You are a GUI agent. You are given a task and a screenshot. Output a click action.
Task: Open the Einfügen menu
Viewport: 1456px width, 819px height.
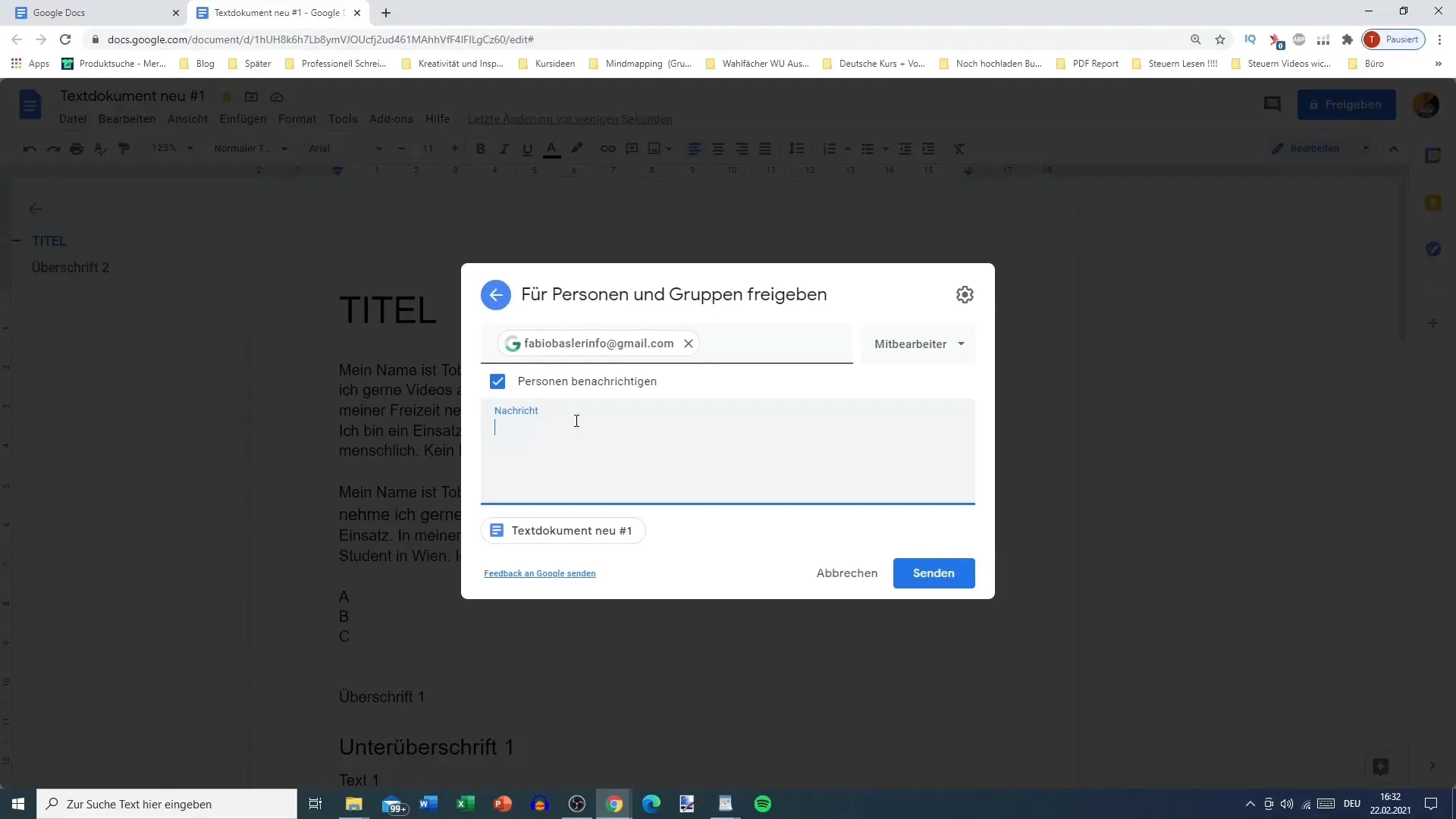243,119
